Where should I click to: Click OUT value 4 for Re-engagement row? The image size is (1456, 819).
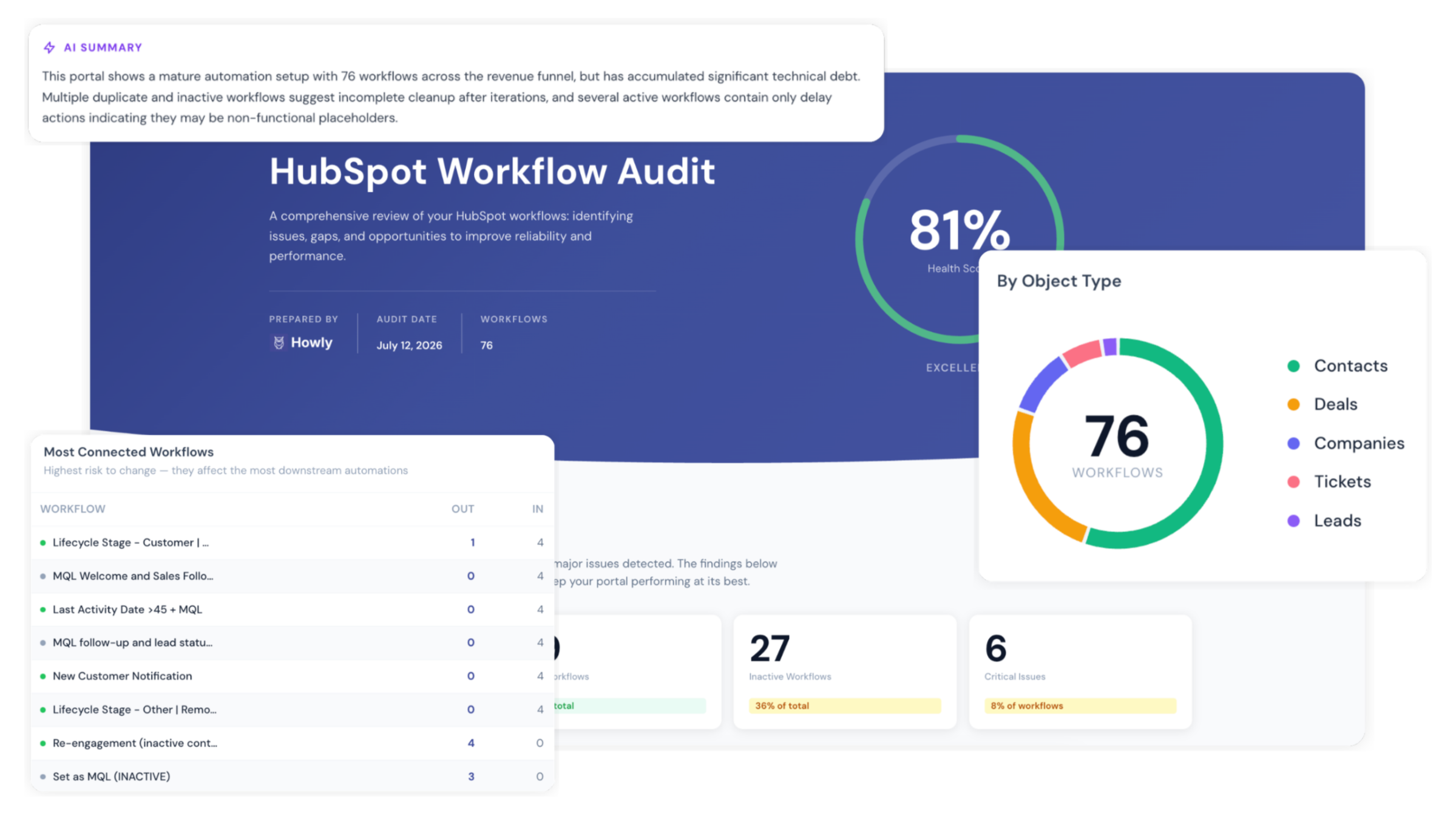click(471, 743)
